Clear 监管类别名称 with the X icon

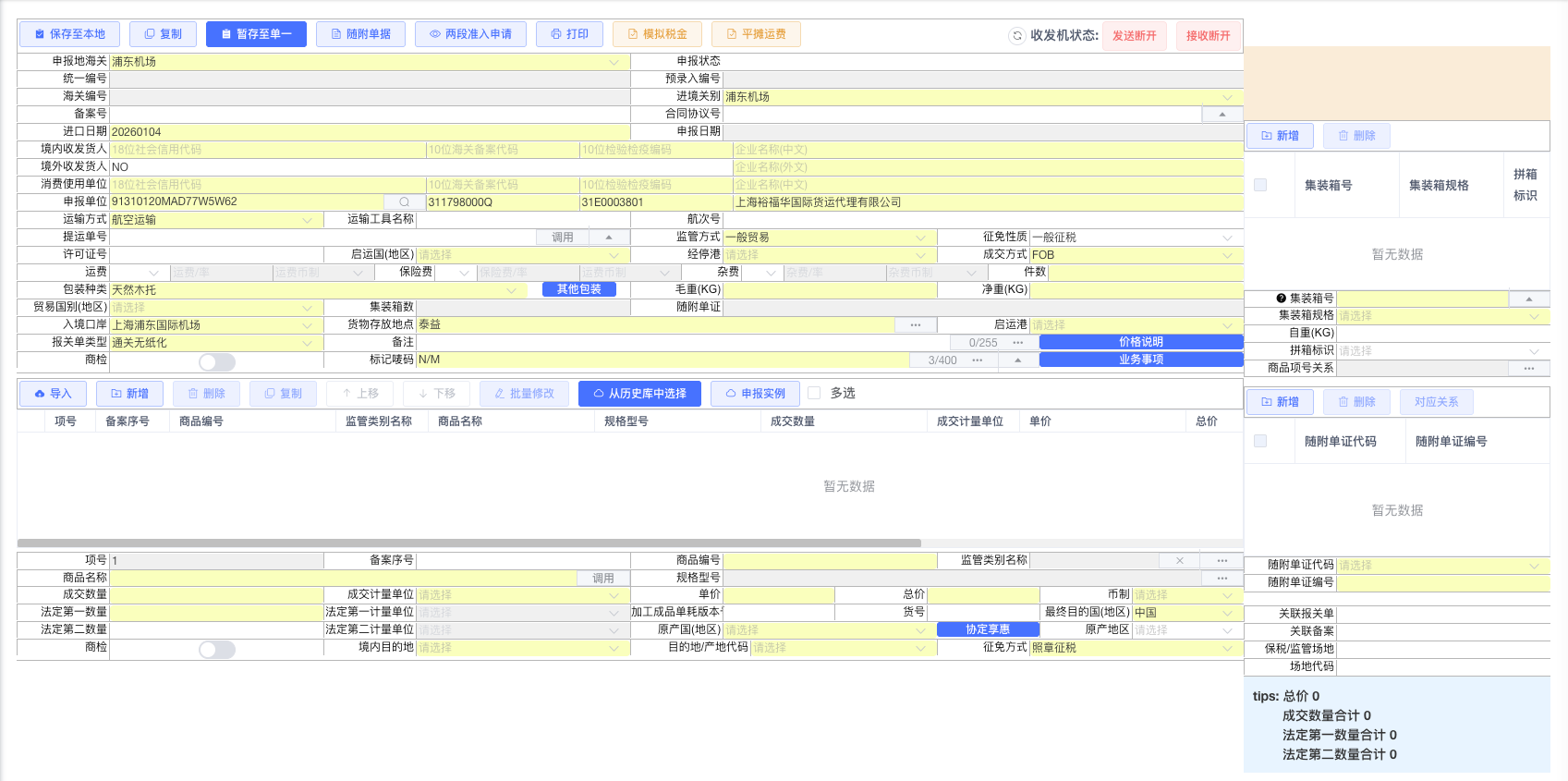click(1179, 561)
